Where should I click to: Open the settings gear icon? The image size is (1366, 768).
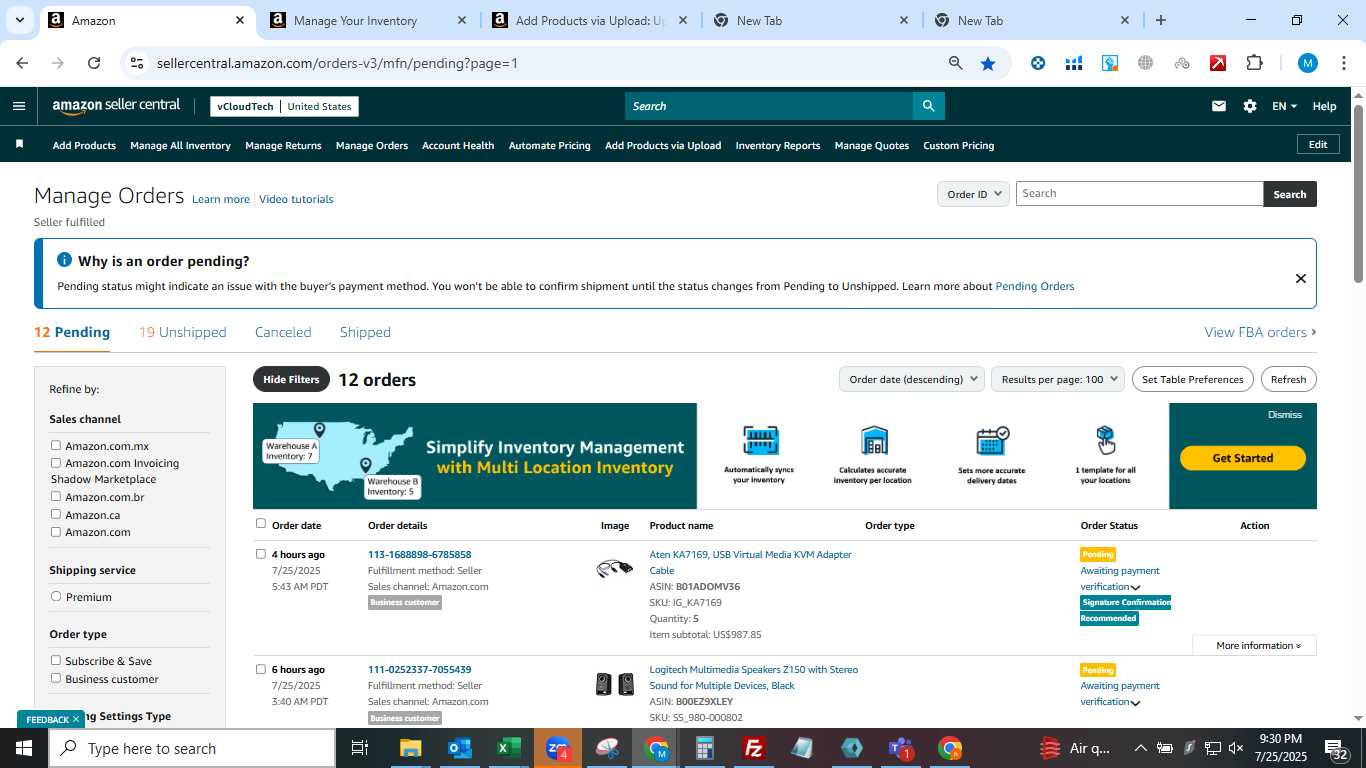(1249, 106)
